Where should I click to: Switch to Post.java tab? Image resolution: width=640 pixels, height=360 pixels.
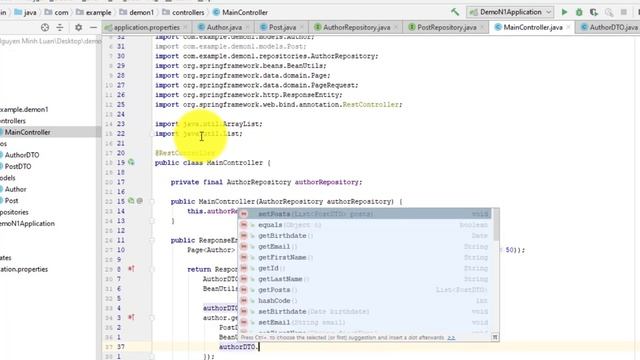[282, 27]
